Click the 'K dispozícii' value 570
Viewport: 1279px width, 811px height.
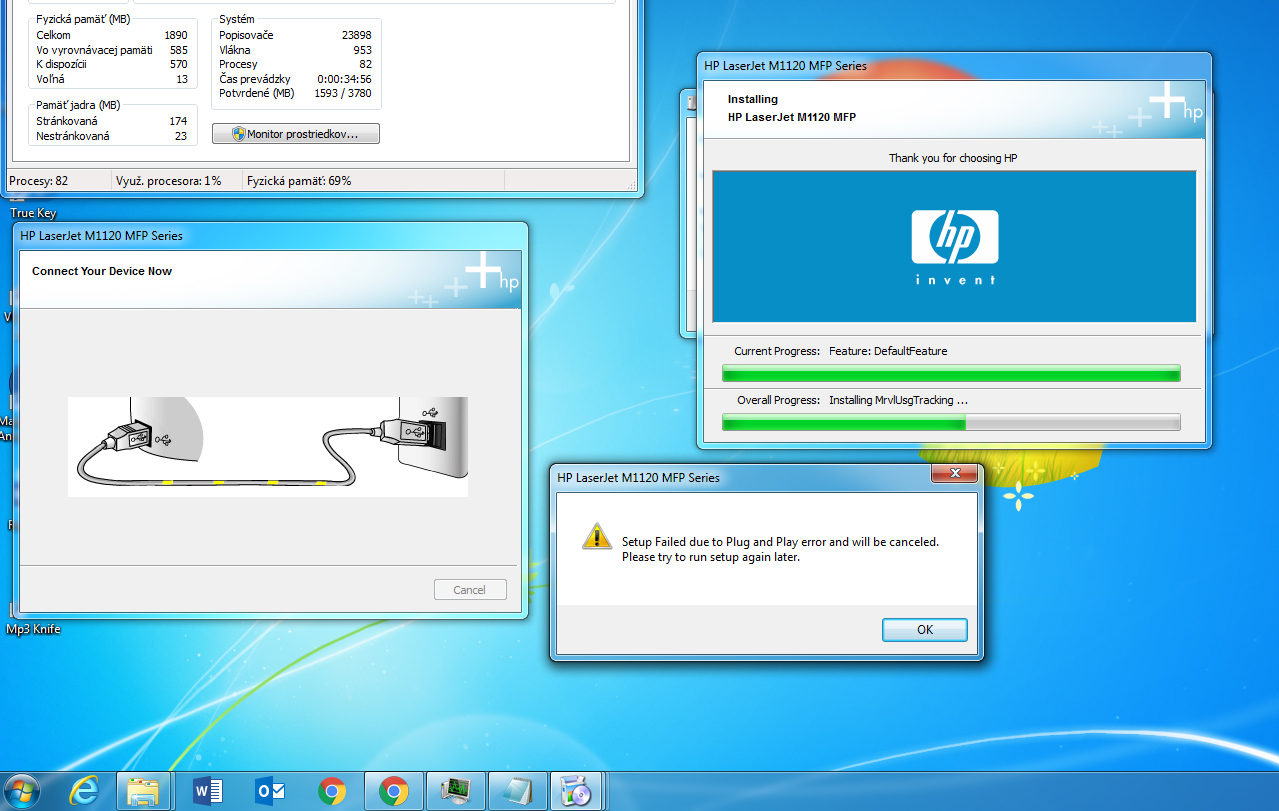point(179,64)
